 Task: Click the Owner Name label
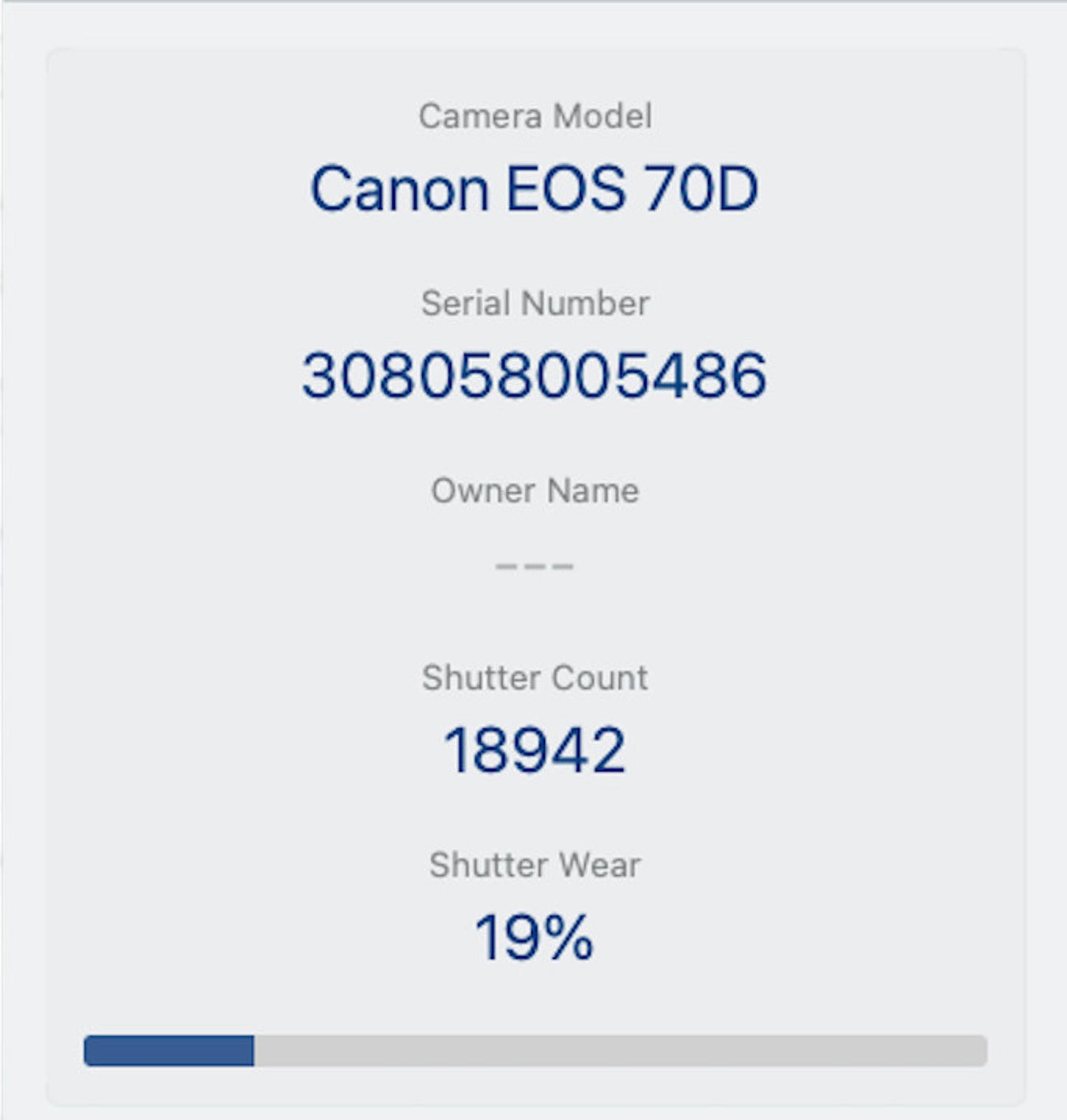[x=535, y=491]
